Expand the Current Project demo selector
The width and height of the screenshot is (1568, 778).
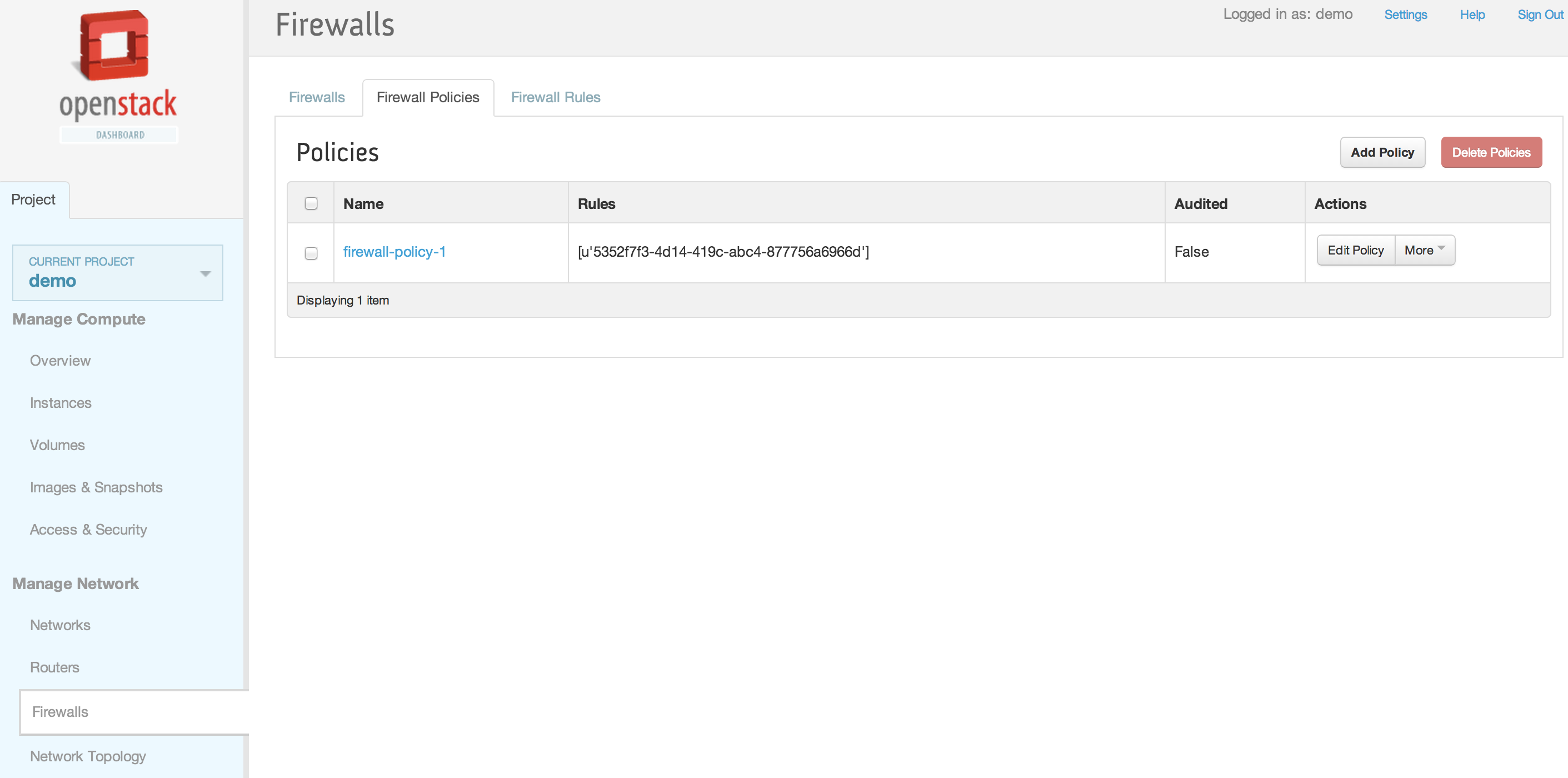(x=117, y=273)
